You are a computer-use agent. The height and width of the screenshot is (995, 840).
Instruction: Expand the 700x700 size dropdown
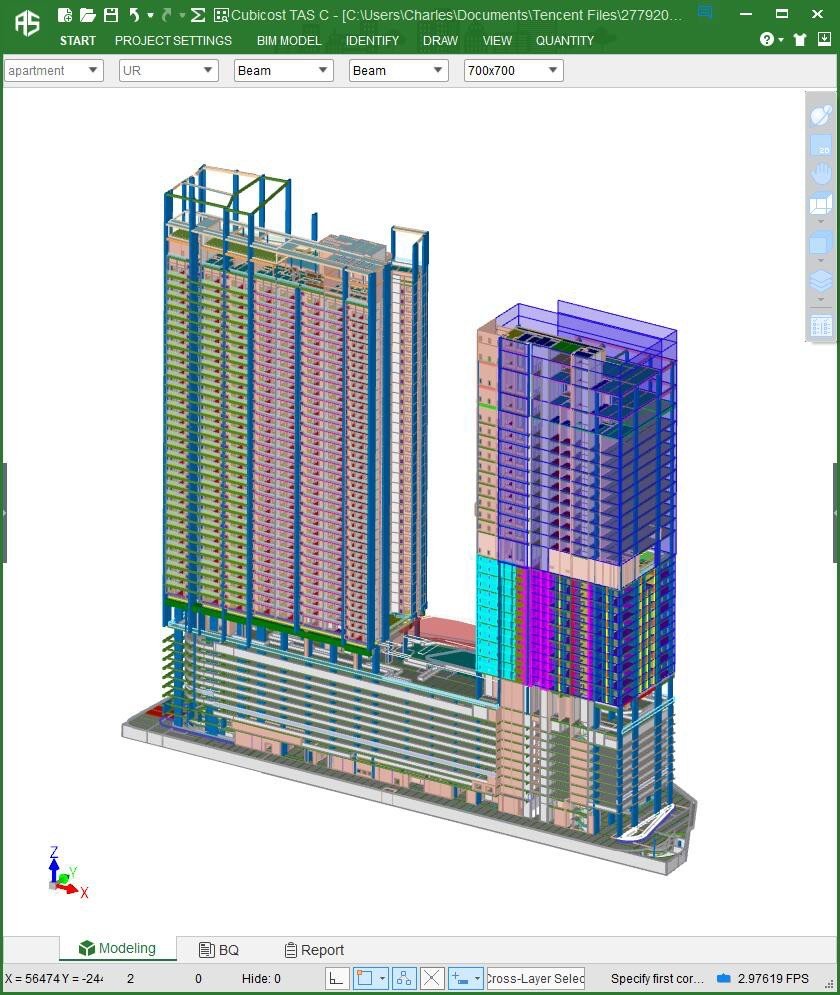pyautogui.click(x=513, y=71)
